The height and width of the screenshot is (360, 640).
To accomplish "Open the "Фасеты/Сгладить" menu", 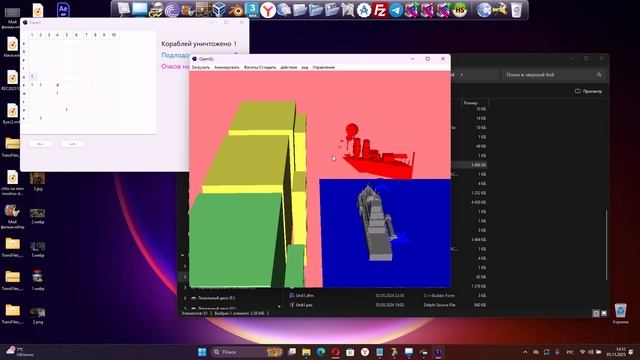I will [x=260, y=67].
